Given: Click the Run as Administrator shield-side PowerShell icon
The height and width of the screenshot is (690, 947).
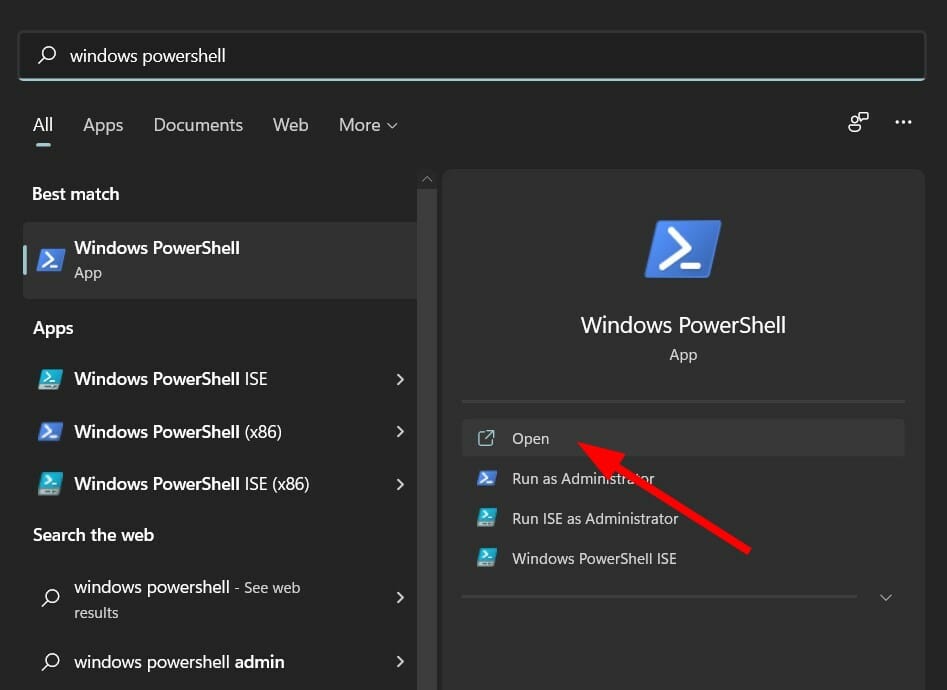Looking at the screenshot, I should tap(487, 478).
